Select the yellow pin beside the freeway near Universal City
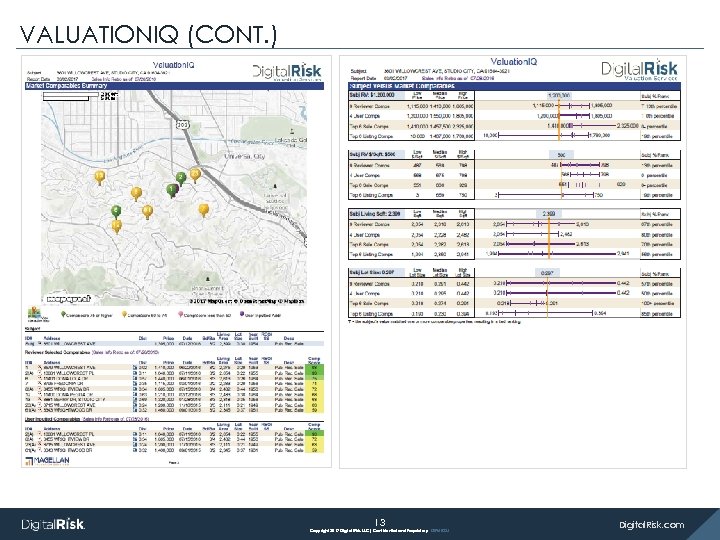 [x=195, y=175]
